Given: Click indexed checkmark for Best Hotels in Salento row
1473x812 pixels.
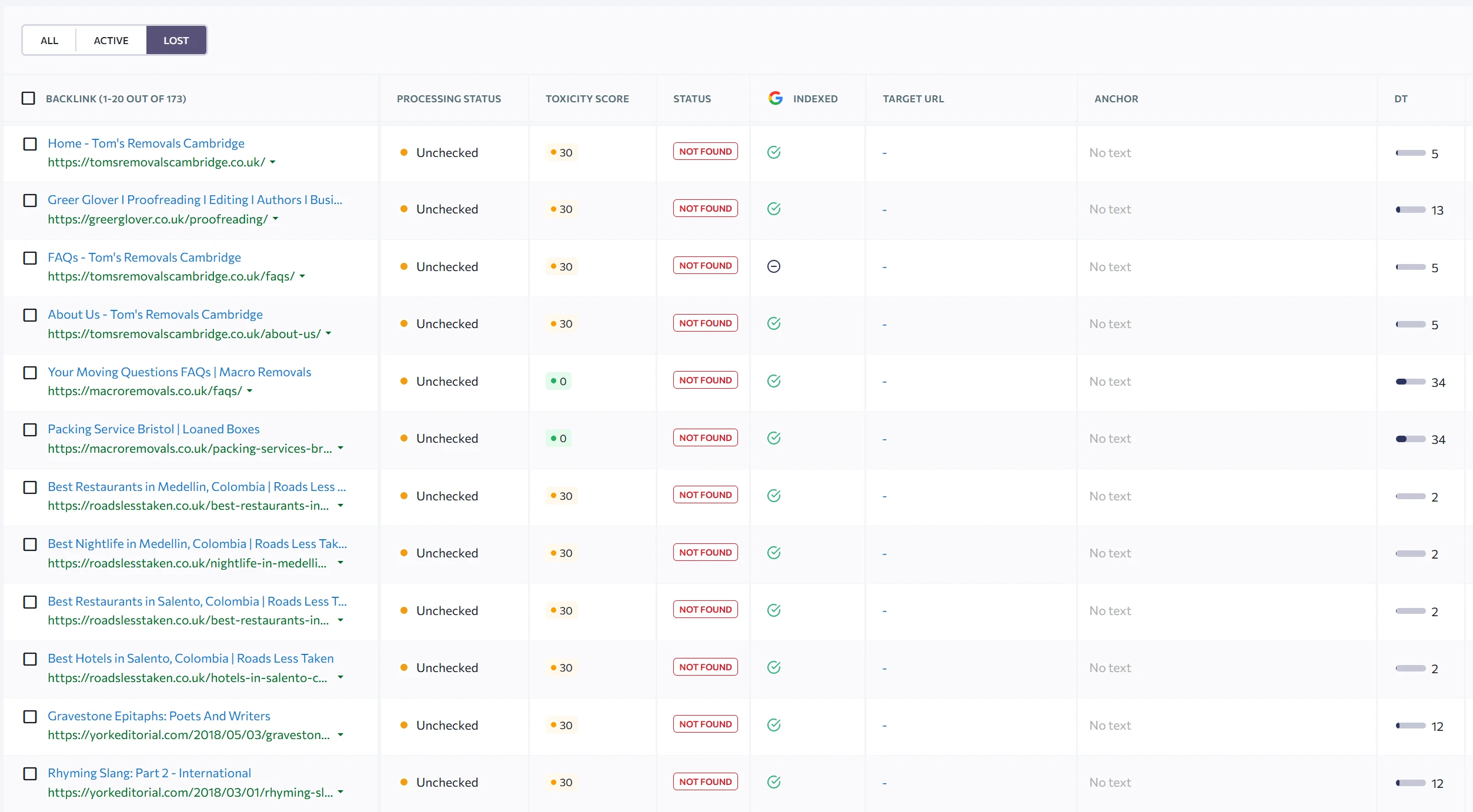Looking at the screenshot, I should tap(774, 667).
